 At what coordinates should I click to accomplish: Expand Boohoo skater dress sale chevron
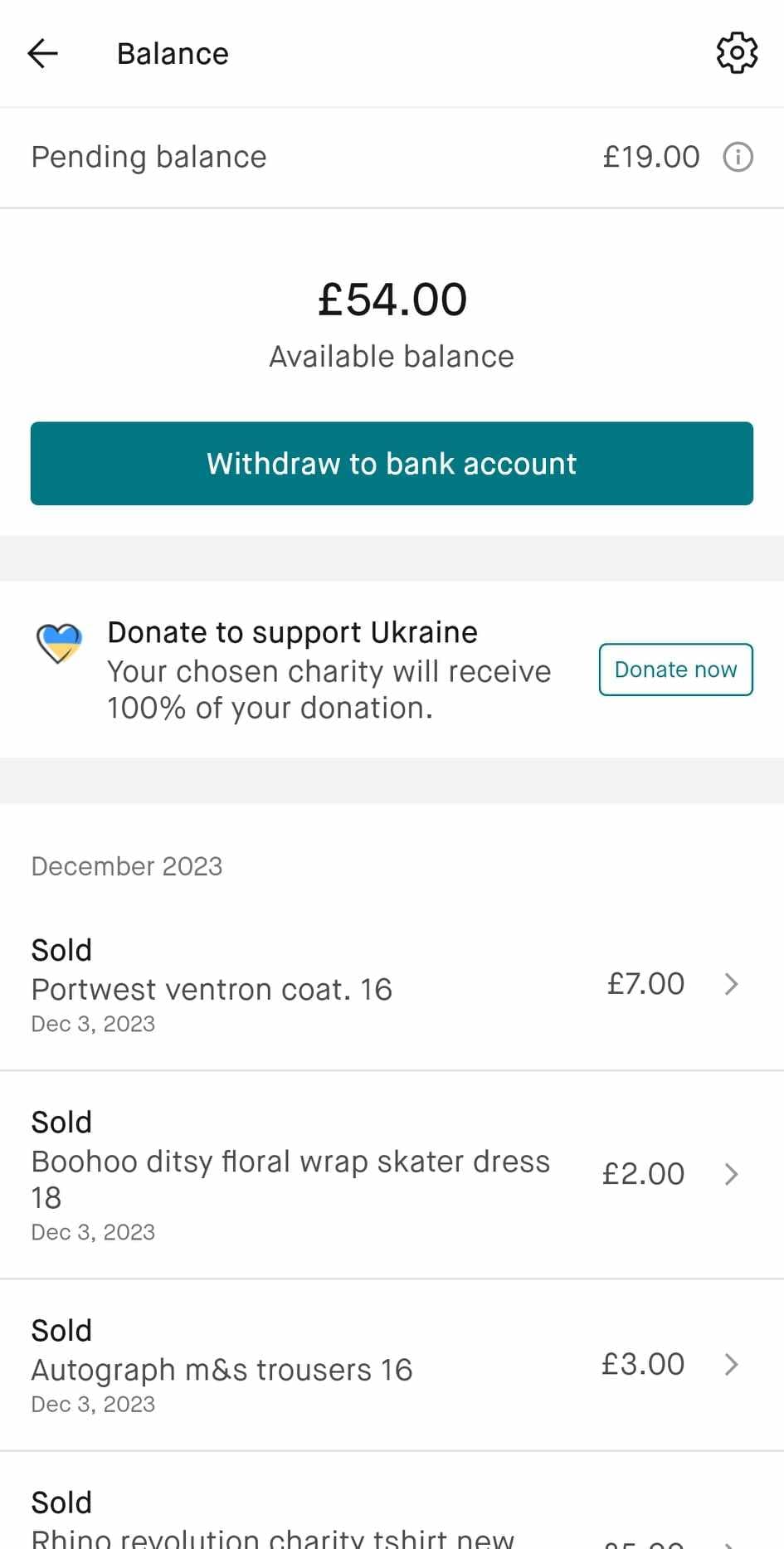click(x=731, y=1174)
